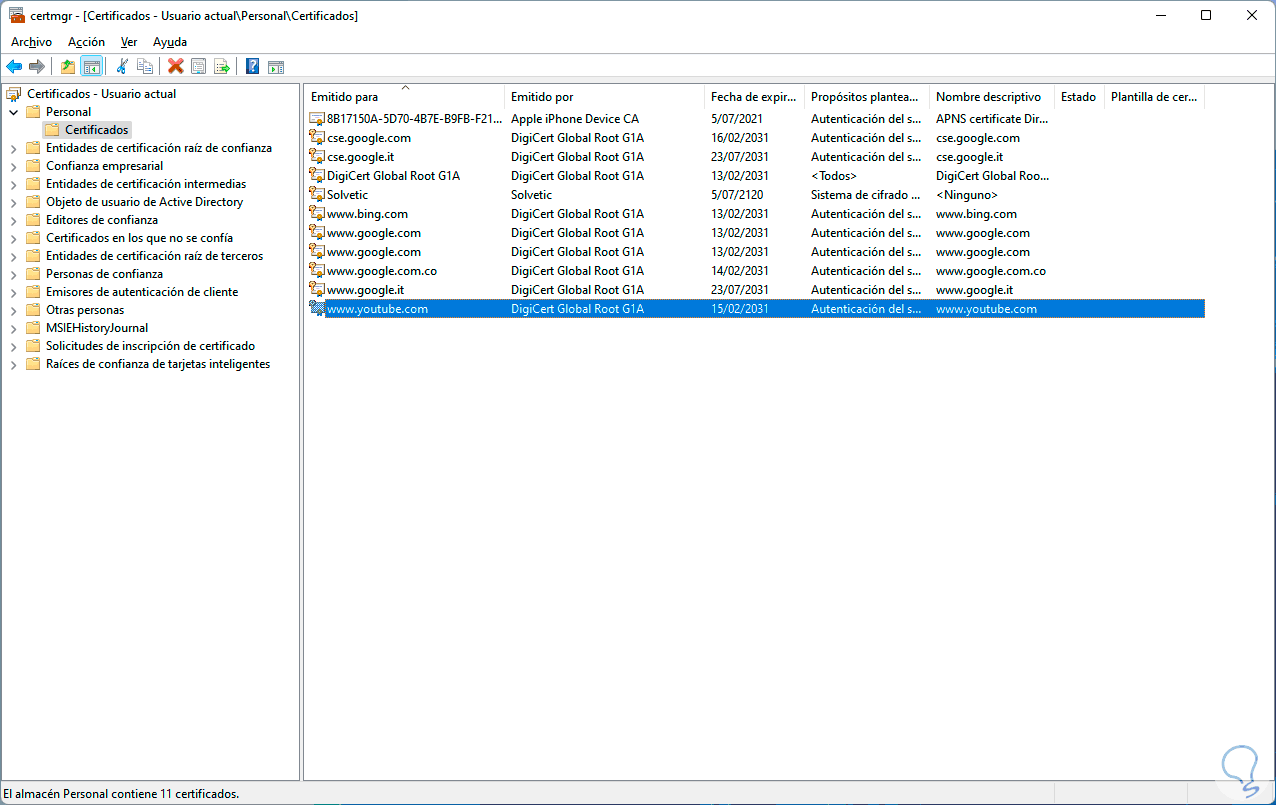Click the 16/02/2031 expiration date cell
Image resolution: width=1276 pixels, height=805 pixels.
[x=740, y=138]
